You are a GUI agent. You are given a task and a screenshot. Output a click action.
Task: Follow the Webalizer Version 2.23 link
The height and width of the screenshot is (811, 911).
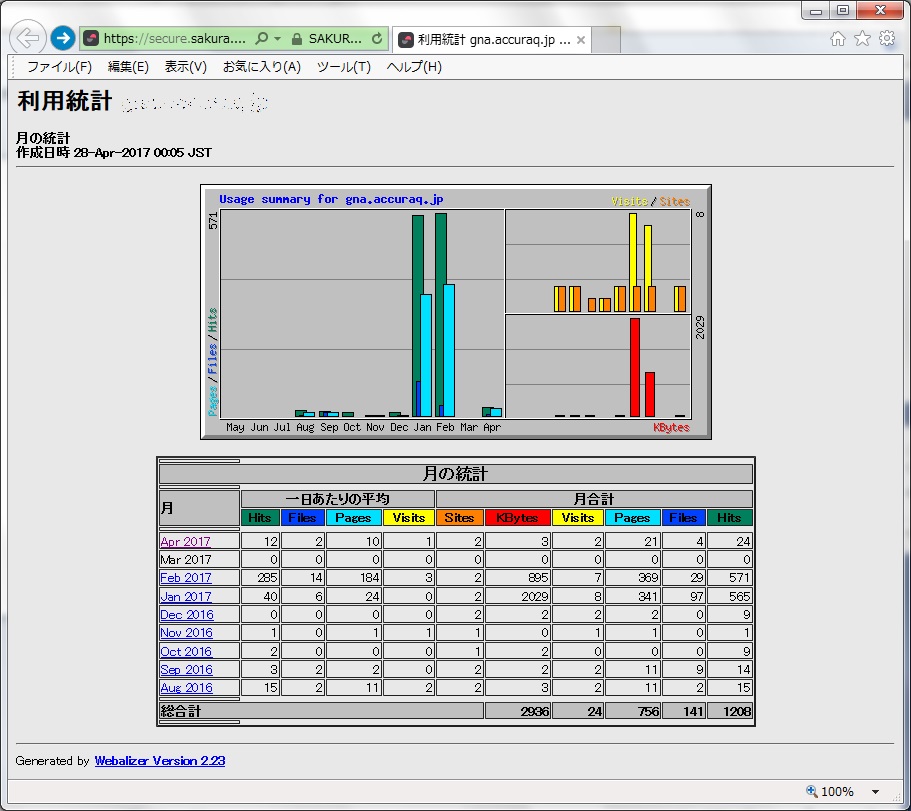tap(159, 761)
